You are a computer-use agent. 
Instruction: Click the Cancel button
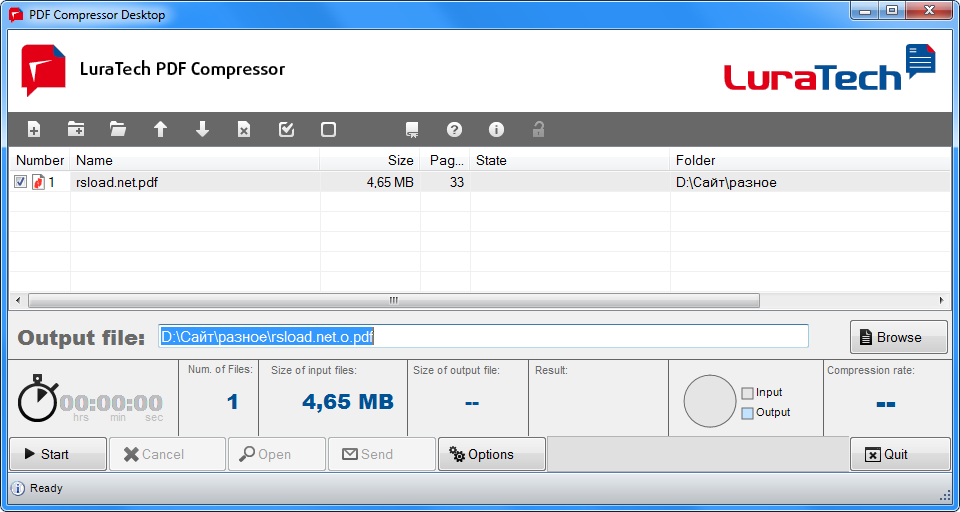click(167, 454)
